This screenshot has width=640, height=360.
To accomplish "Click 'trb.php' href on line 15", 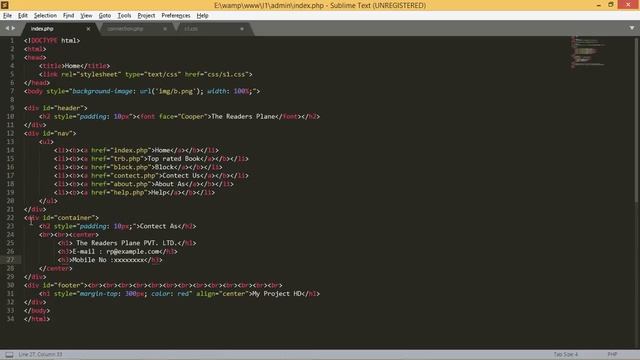I will point(127,158).
